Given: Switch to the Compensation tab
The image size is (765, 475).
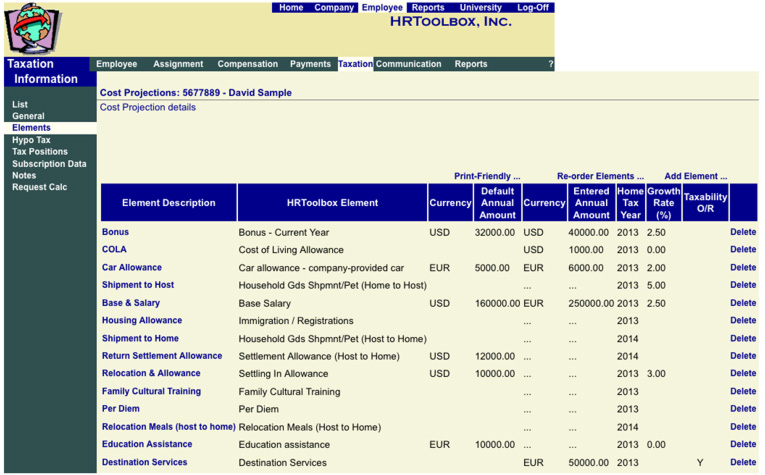Looking at the screenshot, I should (248, 64).
